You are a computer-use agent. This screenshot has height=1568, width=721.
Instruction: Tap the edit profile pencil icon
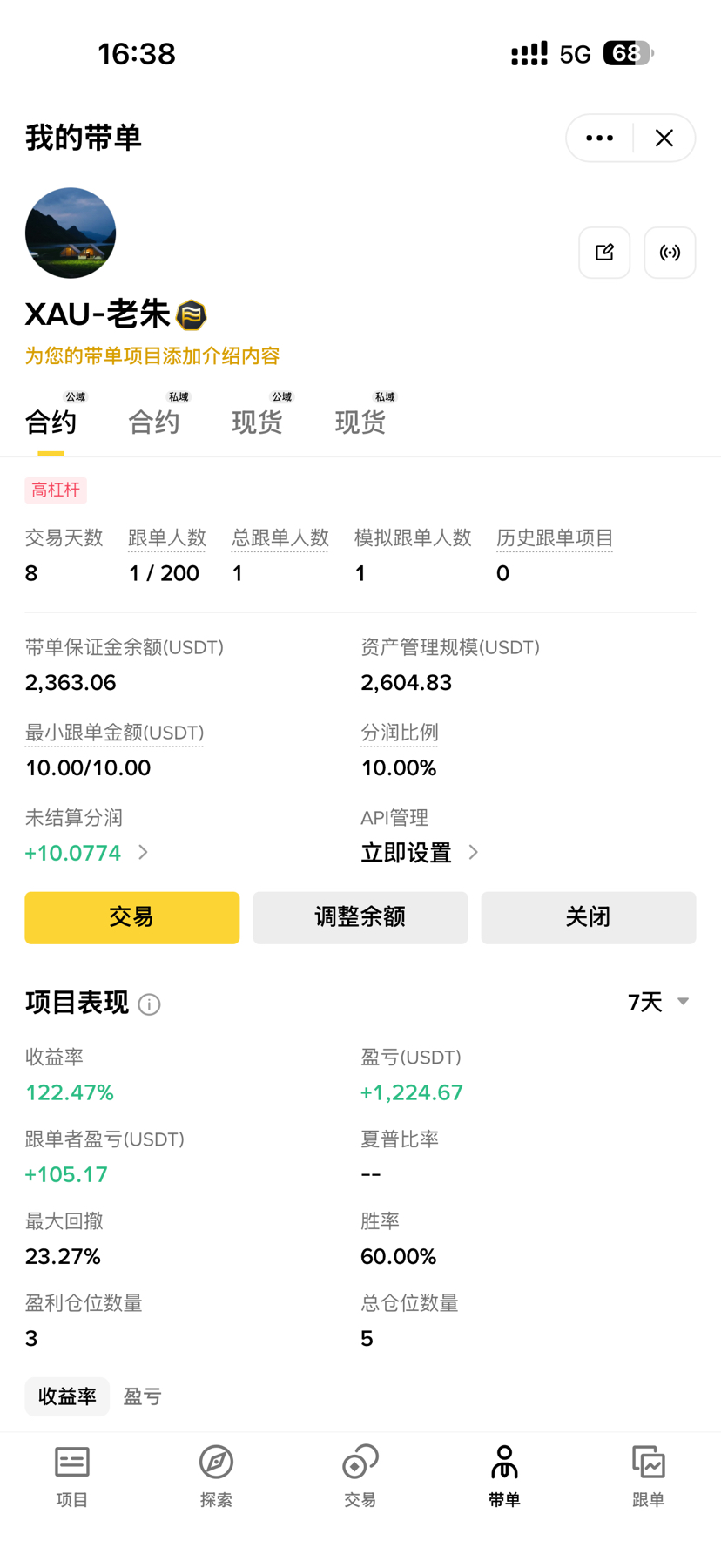point(604,253)
